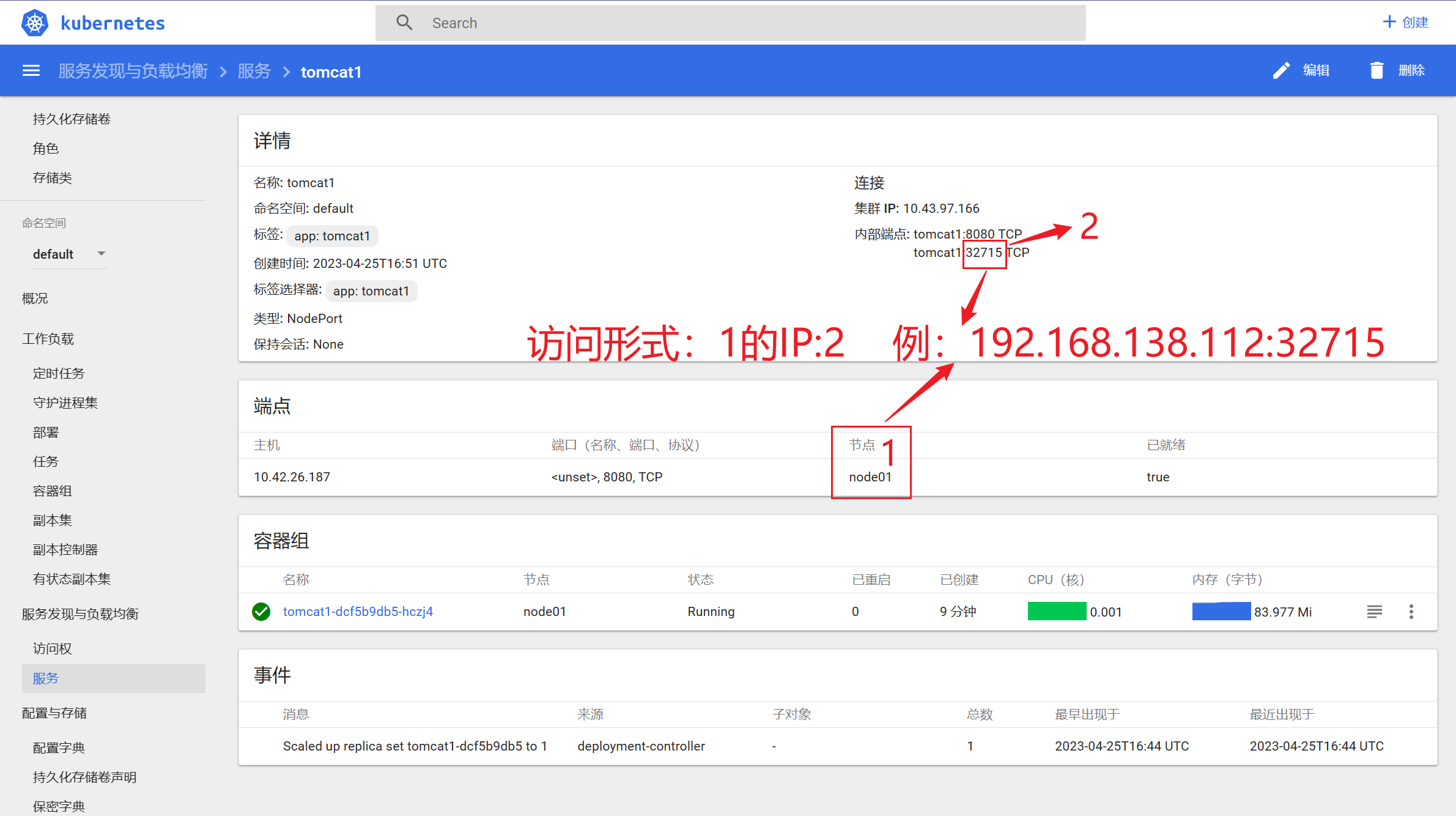Click the Kubernetes logo icon

click(35, 23)
